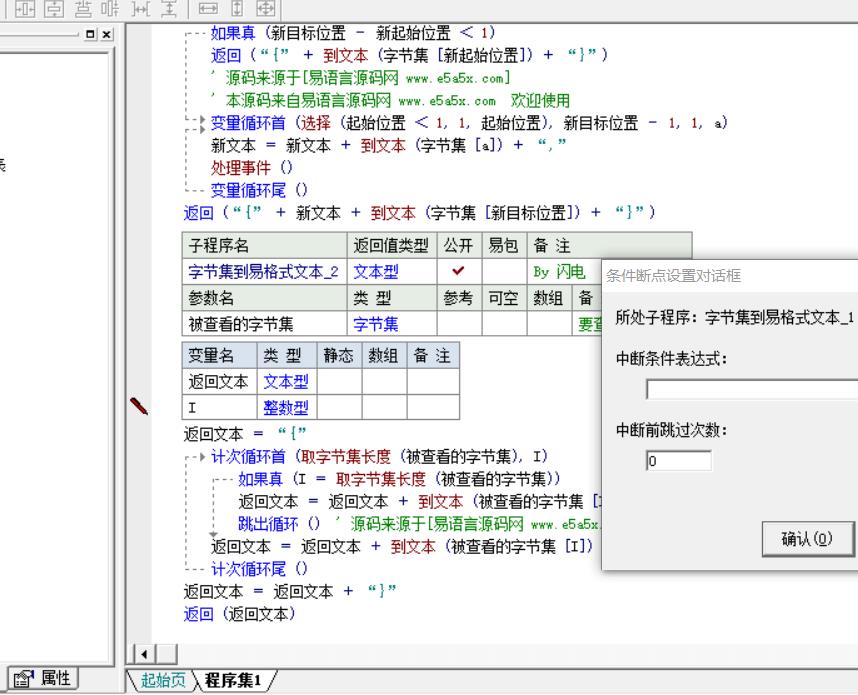This screenshot has height=695, width=858.
Task: Click the 整数型 type cell of variable I
Action: click(287, 407)
